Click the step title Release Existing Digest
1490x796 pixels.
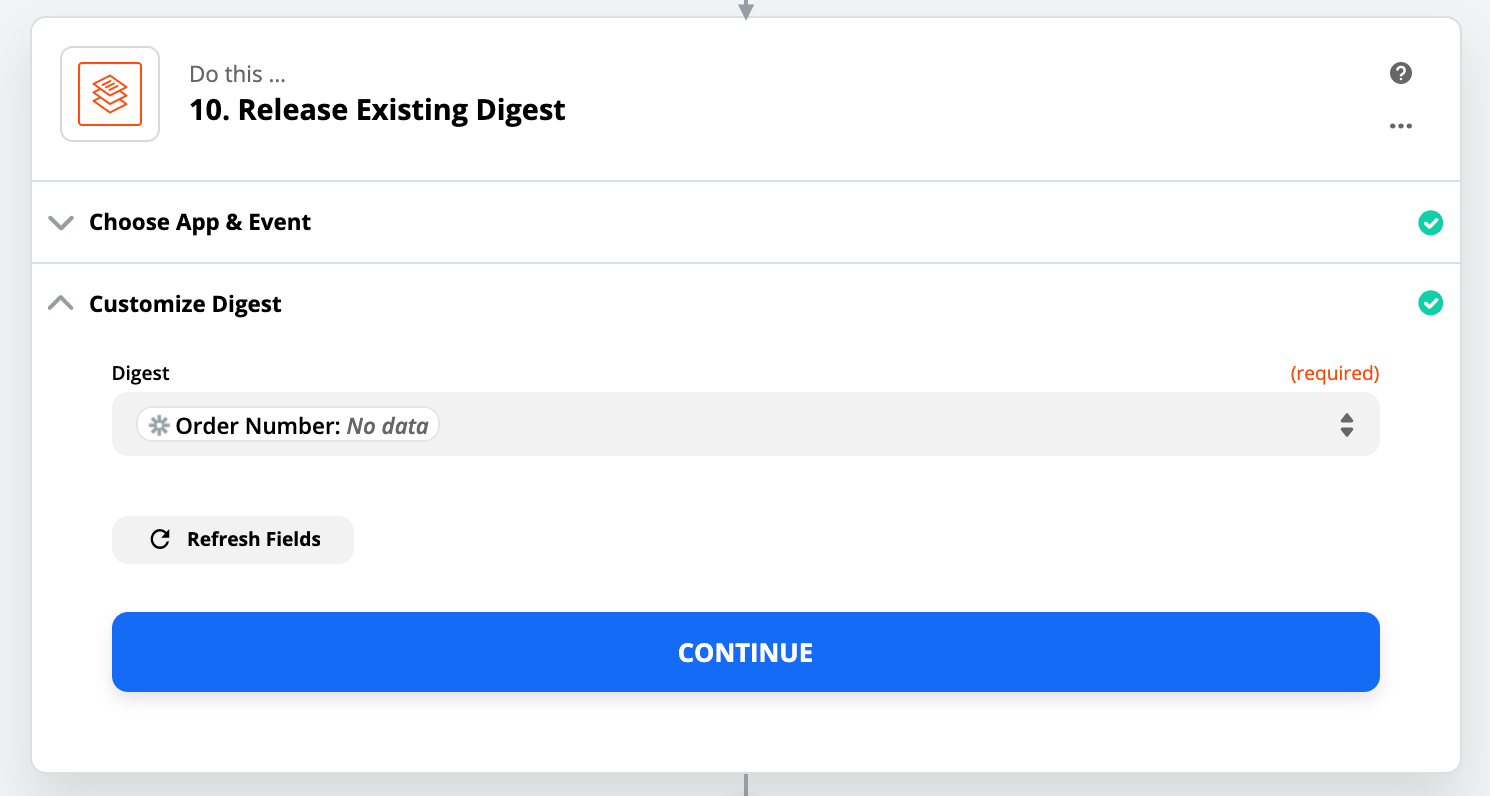(377, 110)
